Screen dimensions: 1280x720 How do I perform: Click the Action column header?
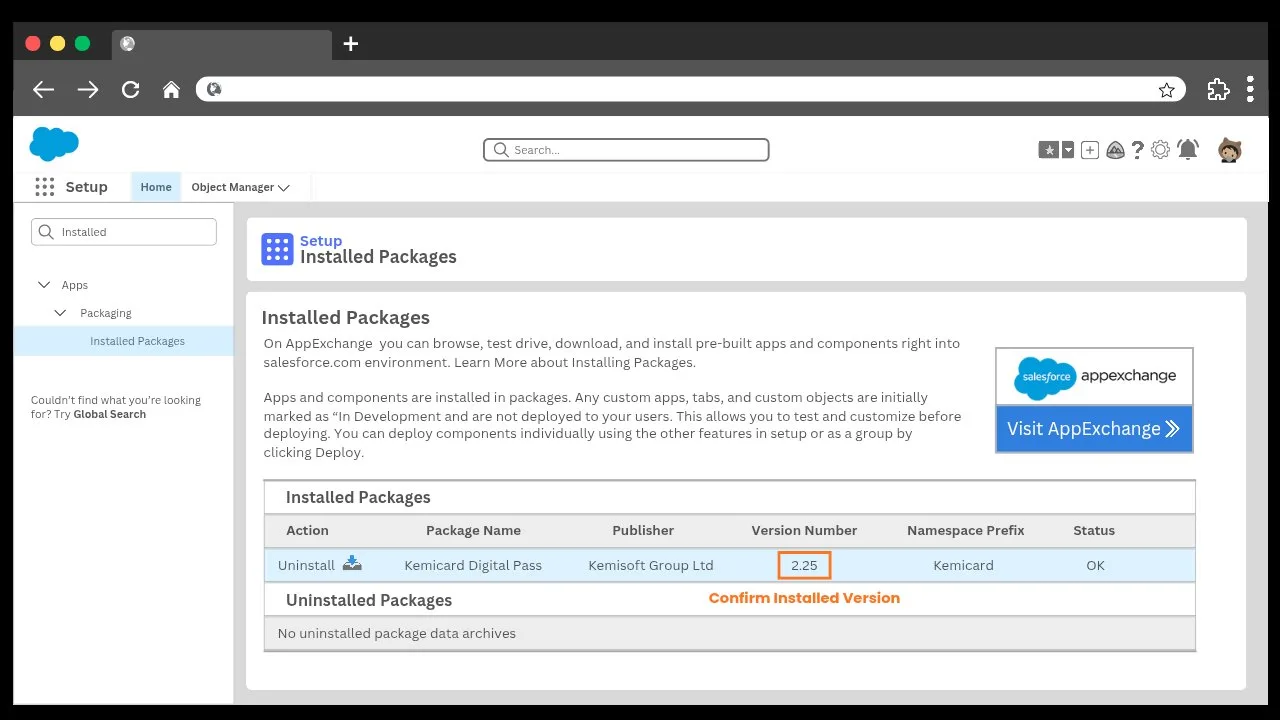[x=307, y=531]
